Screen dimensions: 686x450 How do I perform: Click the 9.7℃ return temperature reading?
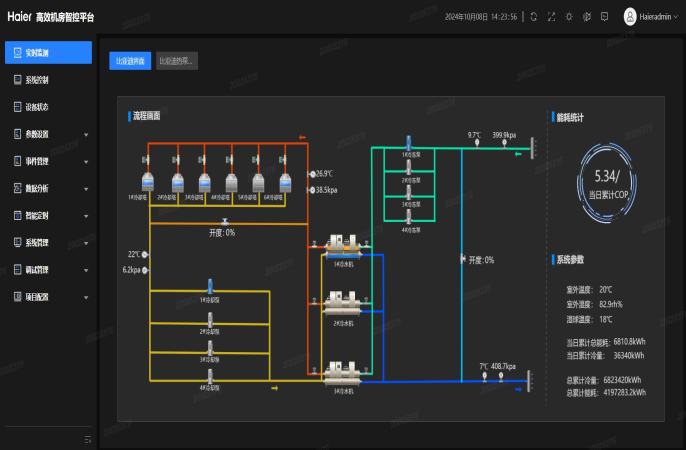(x=474, y=135)
